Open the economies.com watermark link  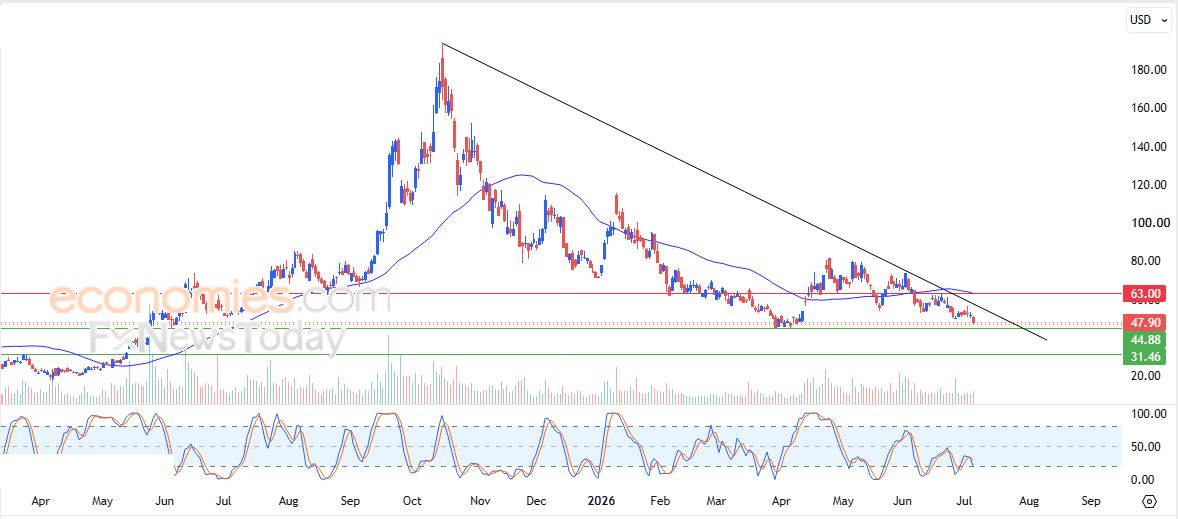coord(219,297)
